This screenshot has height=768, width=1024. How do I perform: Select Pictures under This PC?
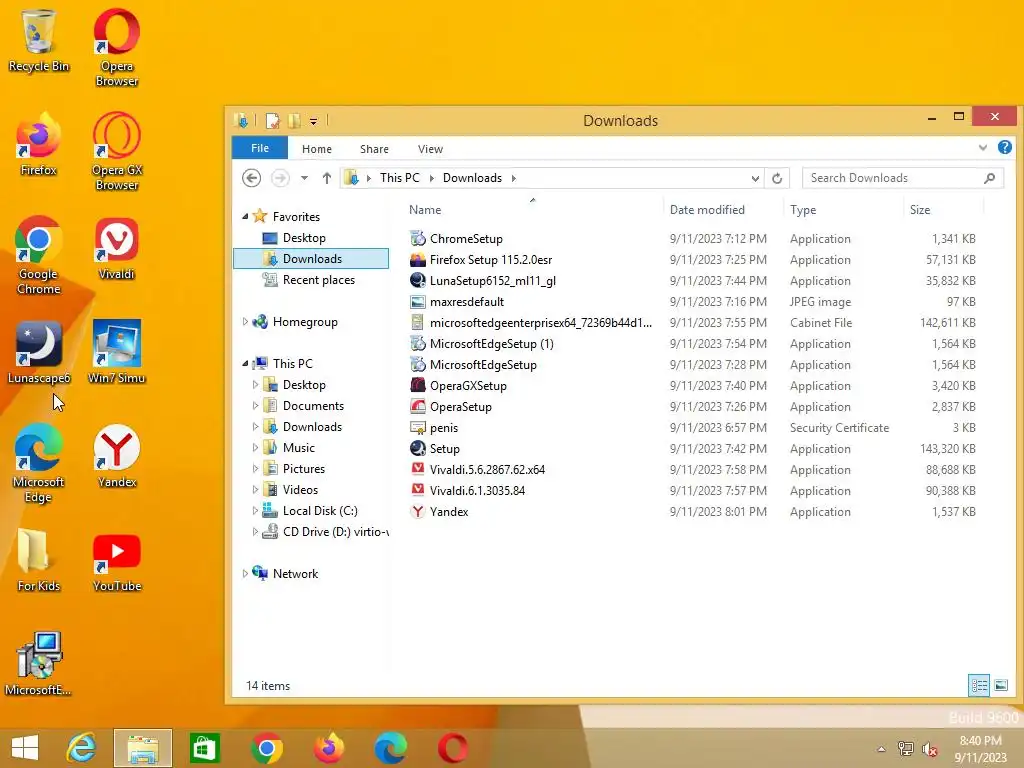click(304, 468)
